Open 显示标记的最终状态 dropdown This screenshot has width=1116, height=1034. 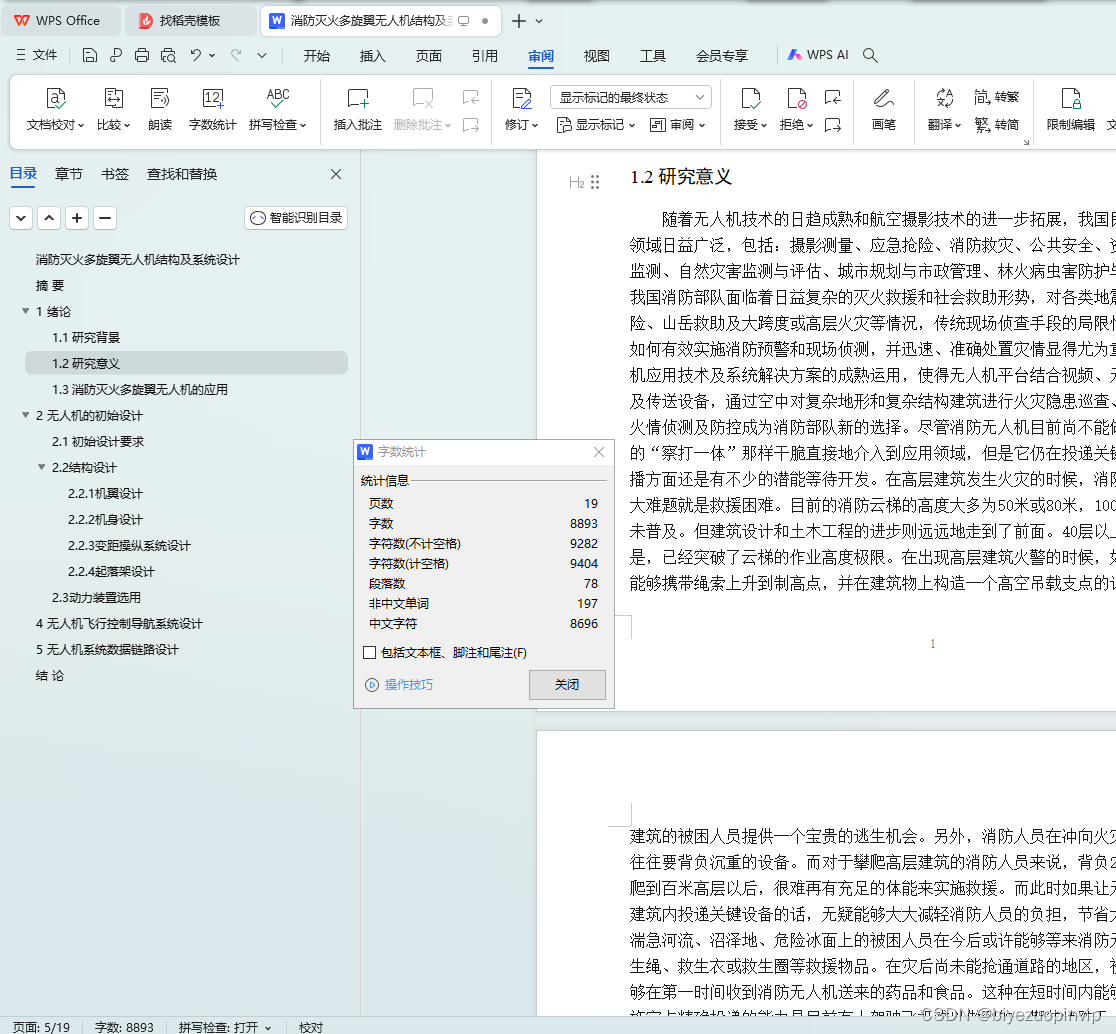631,97
